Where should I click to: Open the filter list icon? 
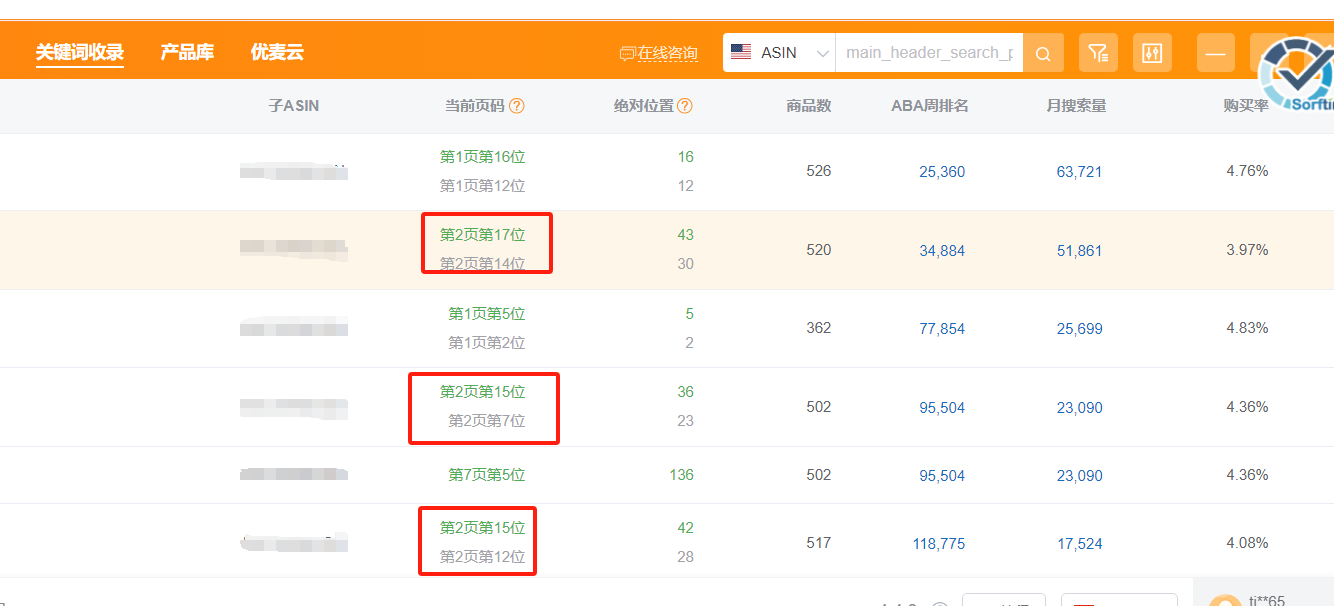click(1098, 53)
